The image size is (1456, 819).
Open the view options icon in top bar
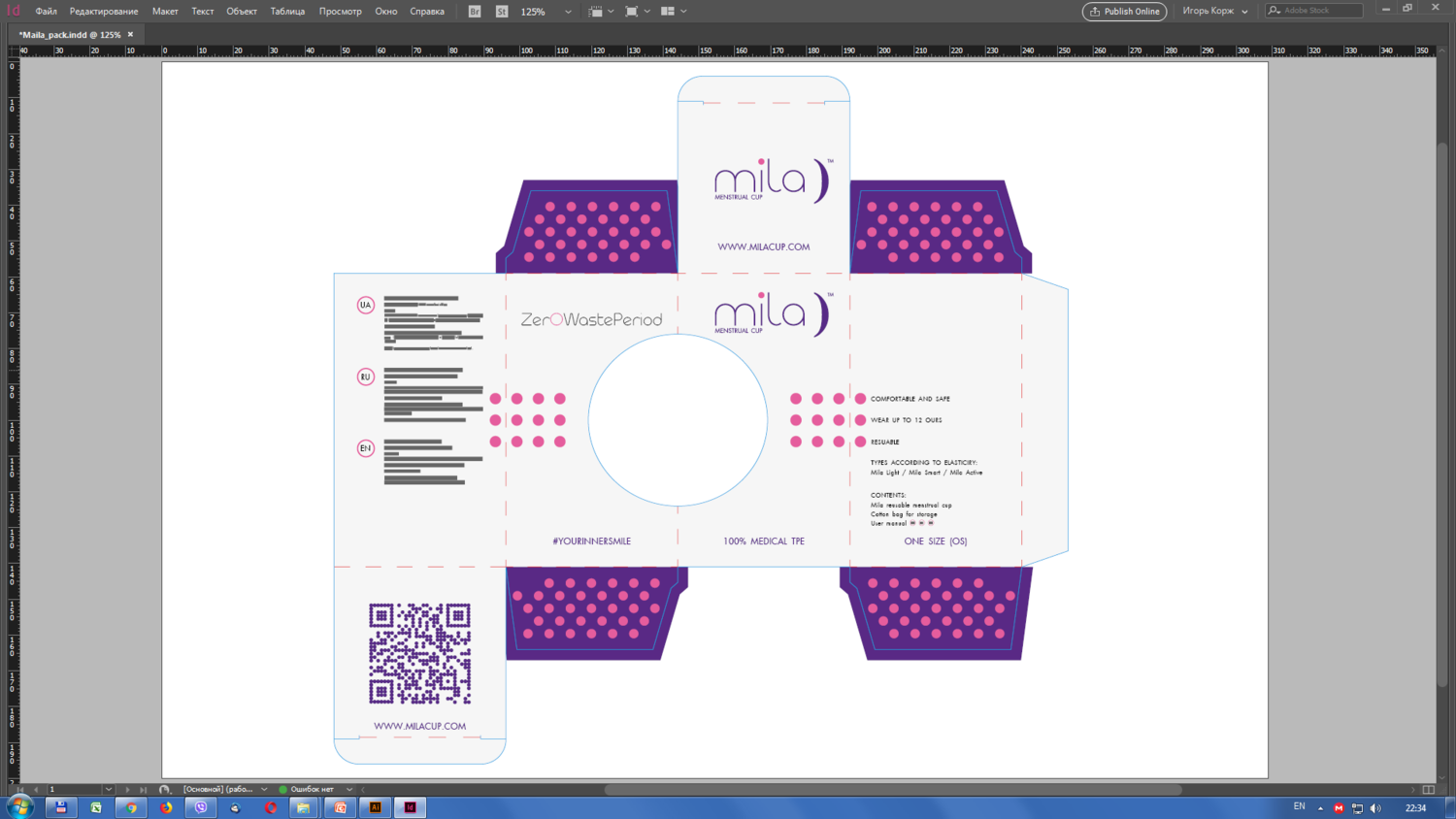596,12
